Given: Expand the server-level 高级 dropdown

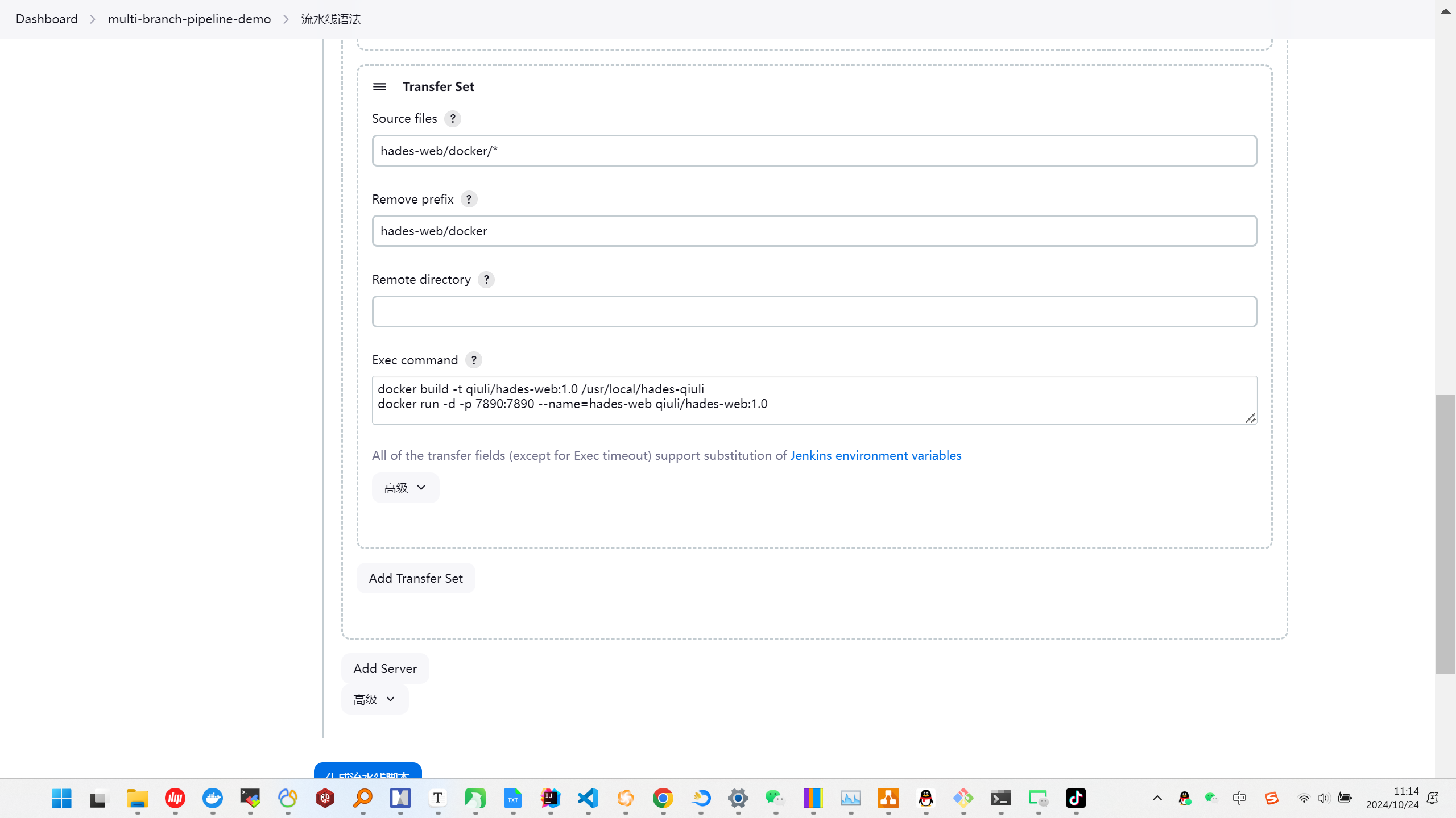Looking at the screenshot, I should (x=374, y=699).
